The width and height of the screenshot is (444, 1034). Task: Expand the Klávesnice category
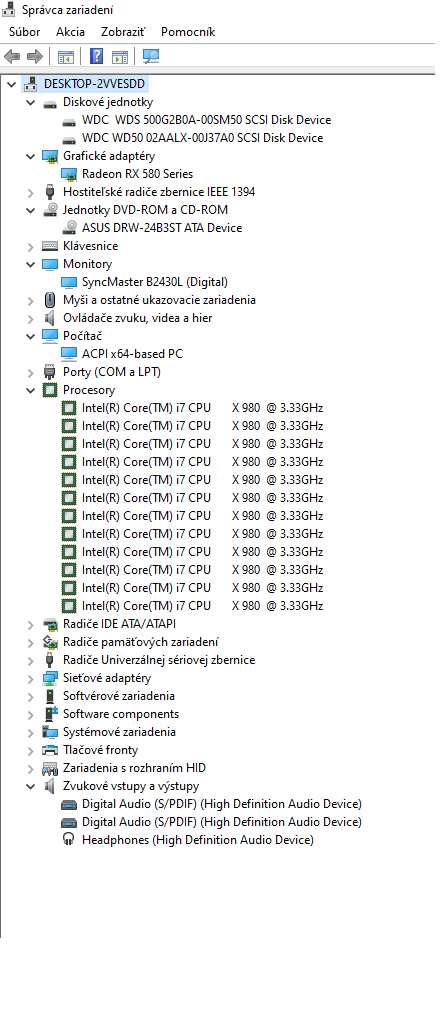pyautogui.click(x=30, y=247)
